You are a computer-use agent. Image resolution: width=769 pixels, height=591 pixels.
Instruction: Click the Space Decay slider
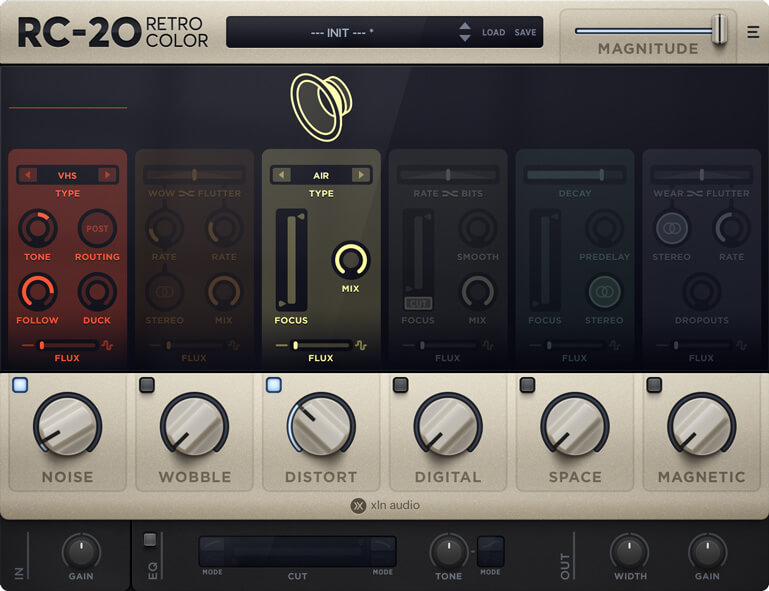pyautogui.click(x=575, y=175)
